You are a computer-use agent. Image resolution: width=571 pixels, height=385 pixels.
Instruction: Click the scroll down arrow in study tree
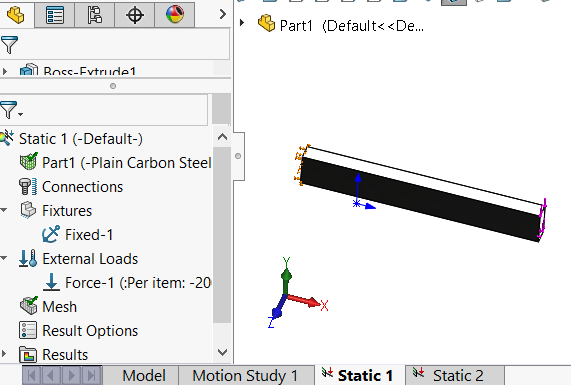222,352
